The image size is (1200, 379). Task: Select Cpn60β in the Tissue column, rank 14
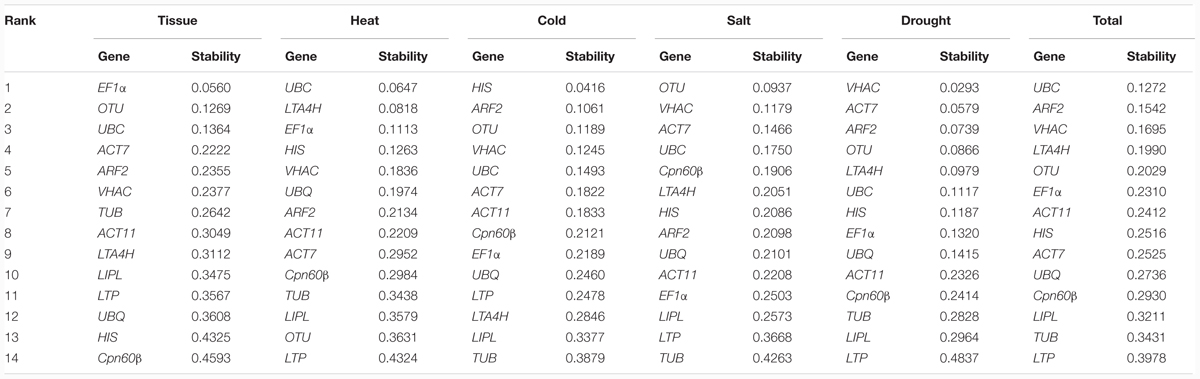point(119,354)
